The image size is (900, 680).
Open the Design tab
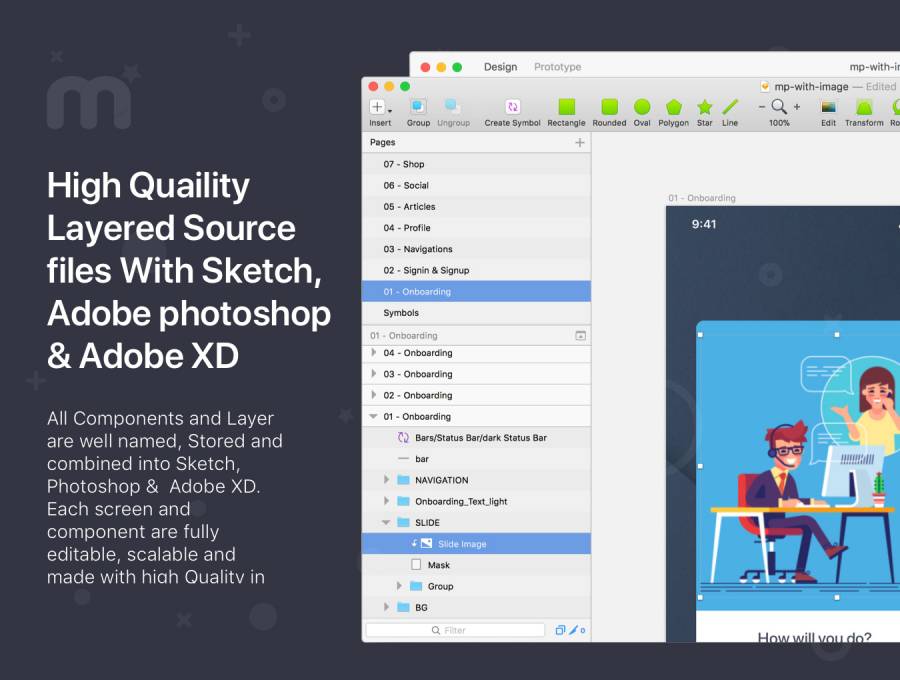[x=500, y=67]
